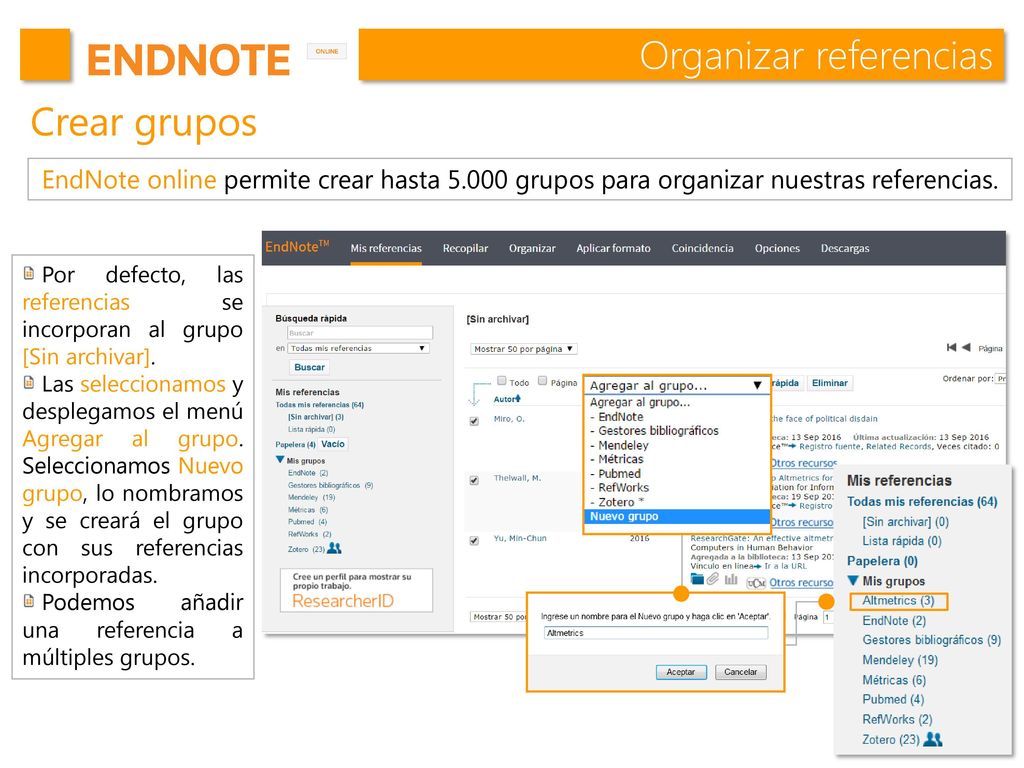1024x768 pixels.
Task: Click the Ir a la URL link
Action: point(786,566)
